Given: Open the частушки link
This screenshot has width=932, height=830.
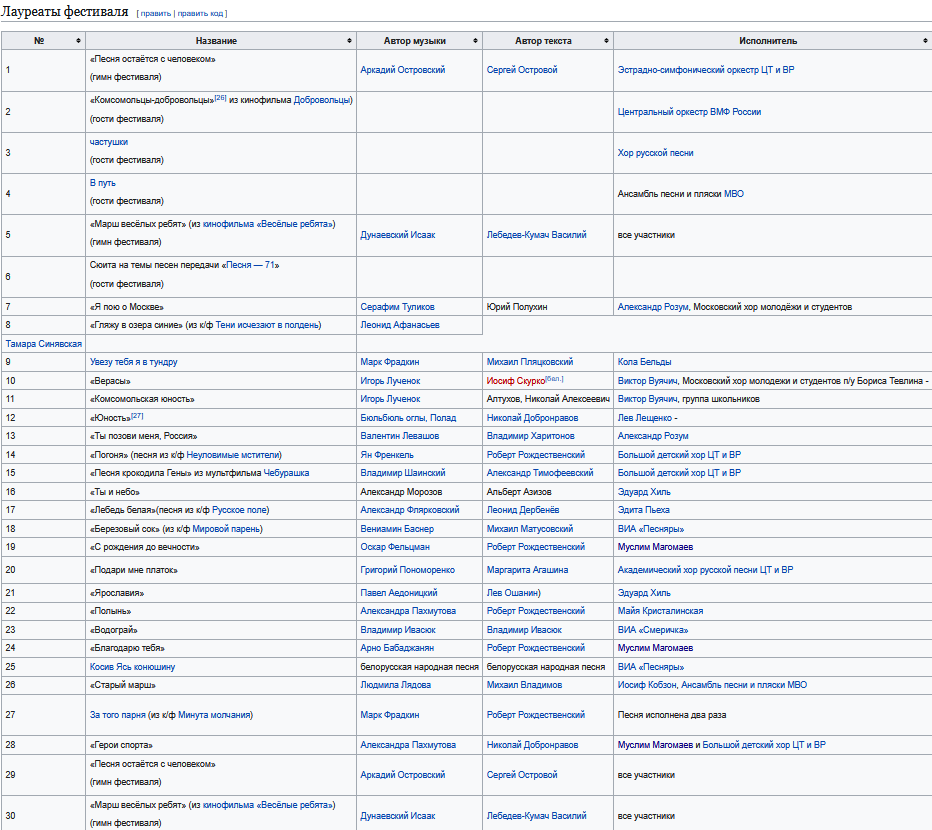Looking at the screenshot, I should (x=109, y=142).
